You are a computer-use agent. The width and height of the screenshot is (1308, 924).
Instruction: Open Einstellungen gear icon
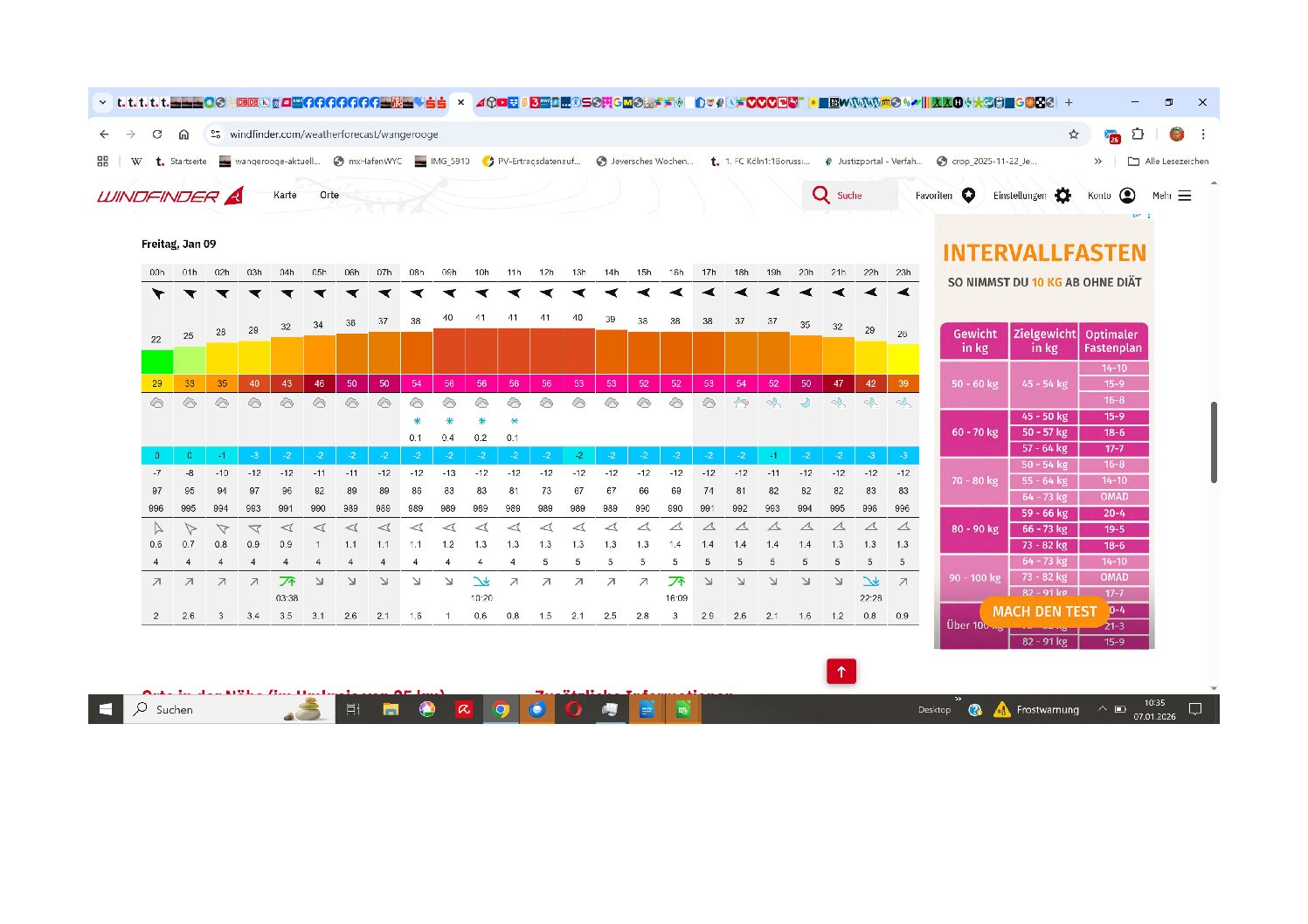click(x=1062, y=196)
